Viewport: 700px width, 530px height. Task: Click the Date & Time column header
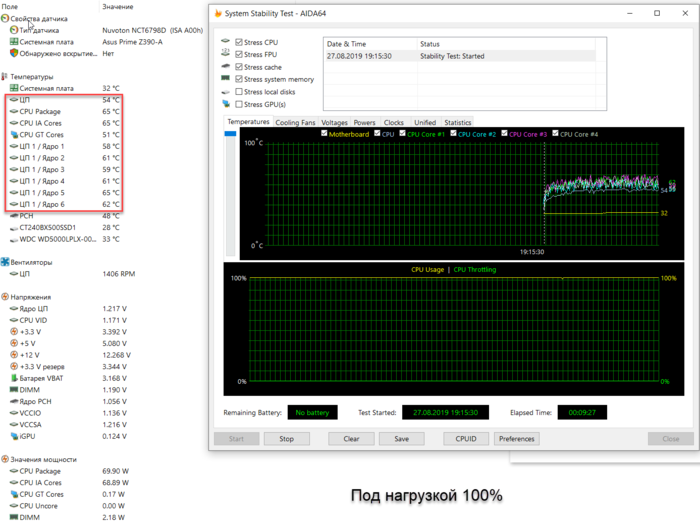(371, 44)
